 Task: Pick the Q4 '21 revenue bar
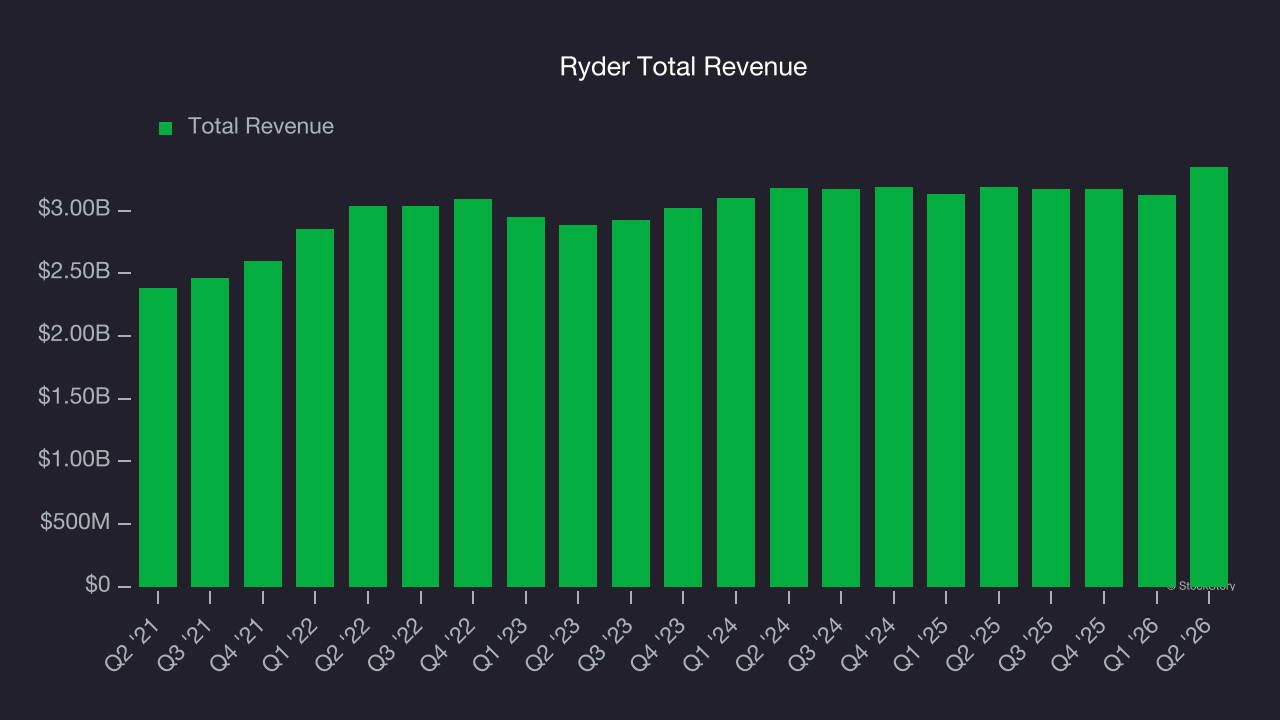(x=263, y=424)
